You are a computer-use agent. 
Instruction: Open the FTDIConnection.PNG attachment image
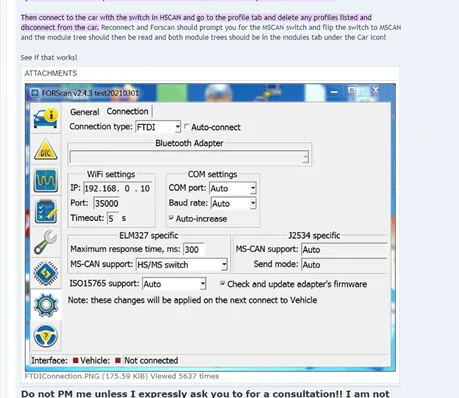pos(210,228)
